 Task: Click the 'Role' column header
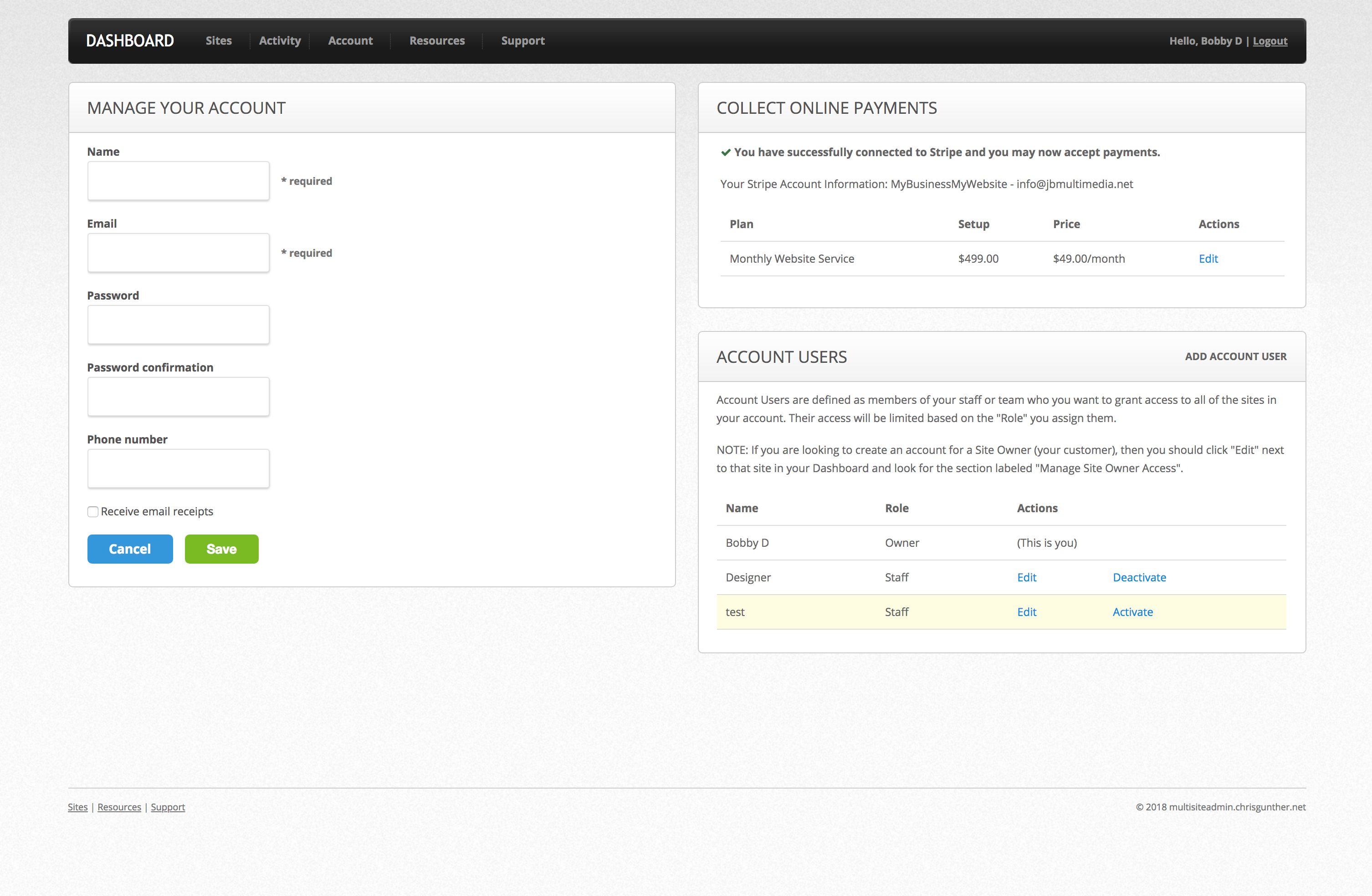896,508
